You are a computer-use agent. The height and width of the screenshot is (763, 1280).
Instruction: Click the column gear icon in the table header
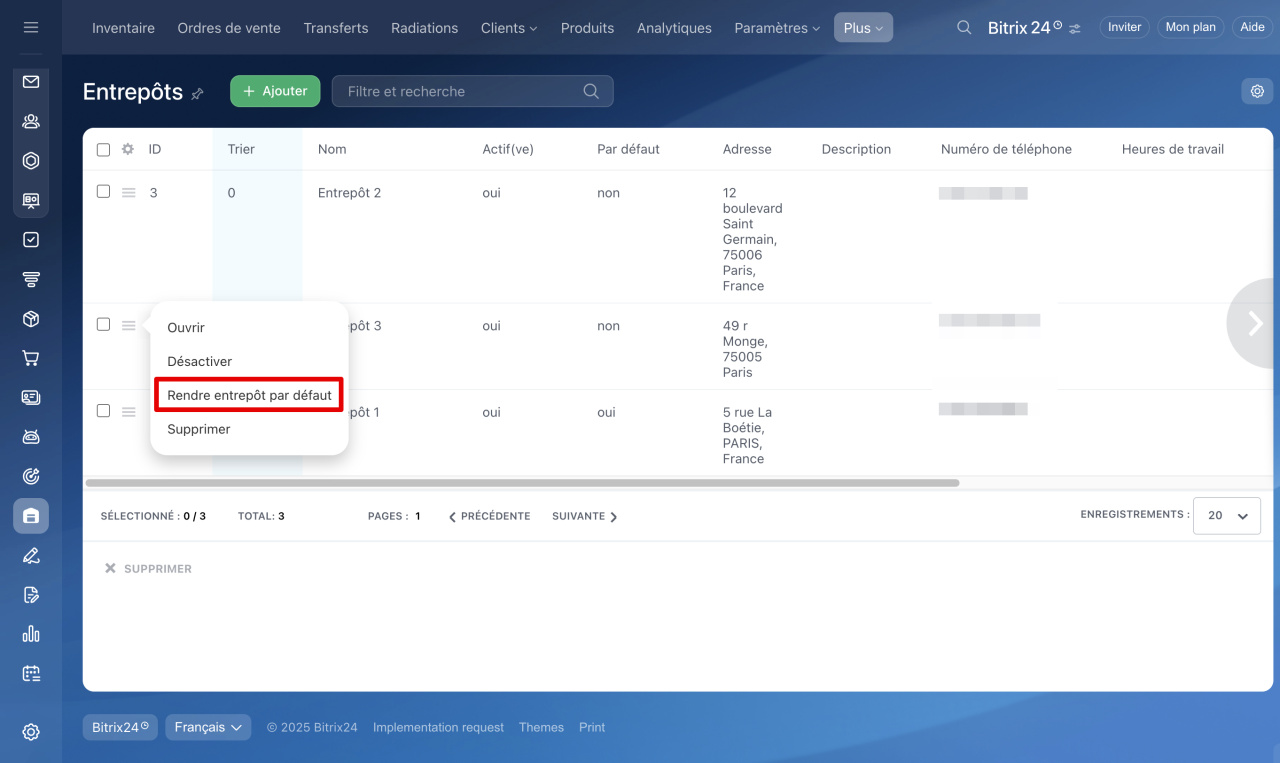128,149
